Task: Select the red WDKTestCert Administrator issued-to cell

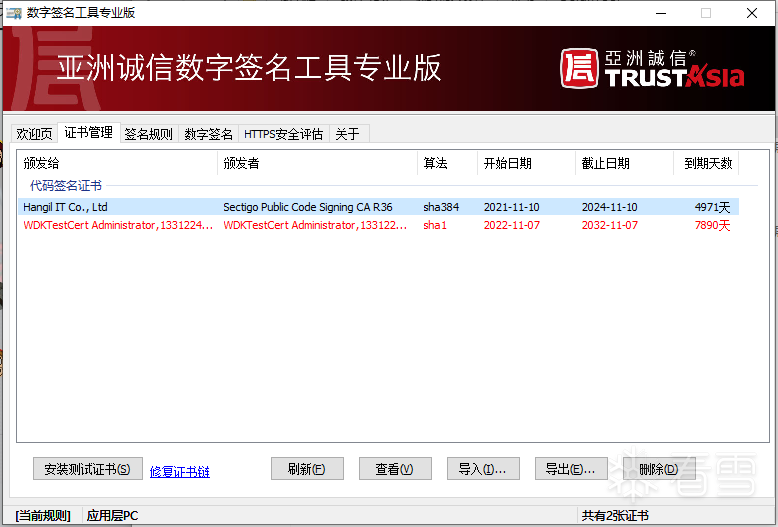Action: pyautogui.click(x=118, y=225)
